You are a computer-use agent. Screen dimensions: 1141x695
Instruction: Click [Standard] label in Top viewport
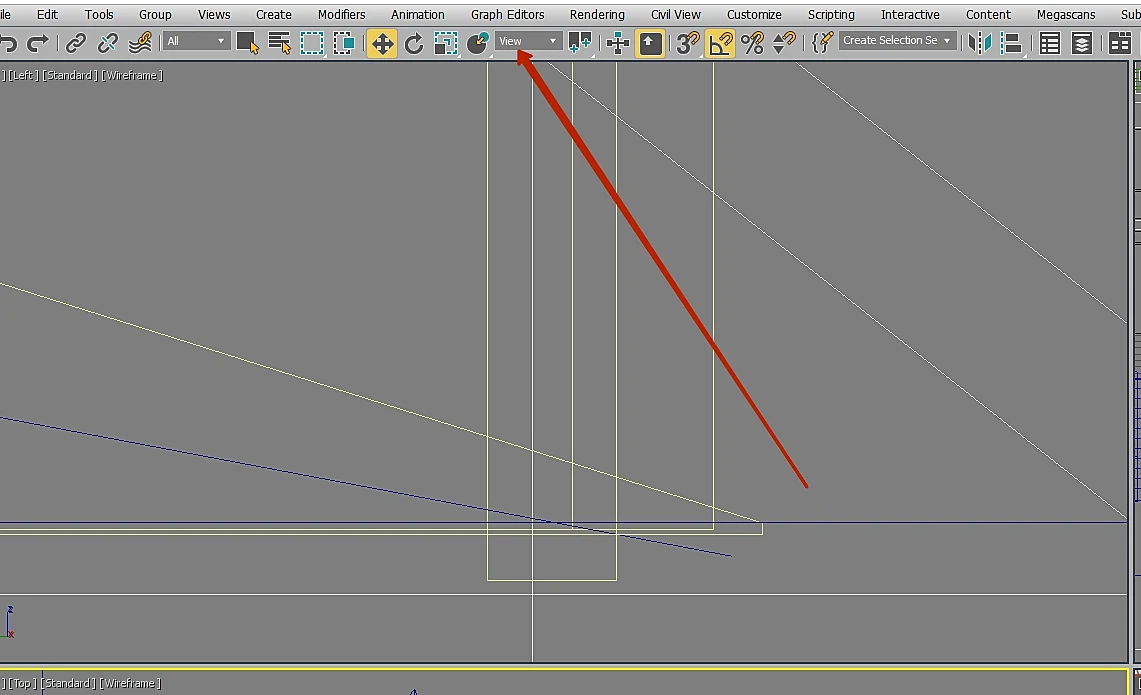pyautogui.click(x=68, y=683)
